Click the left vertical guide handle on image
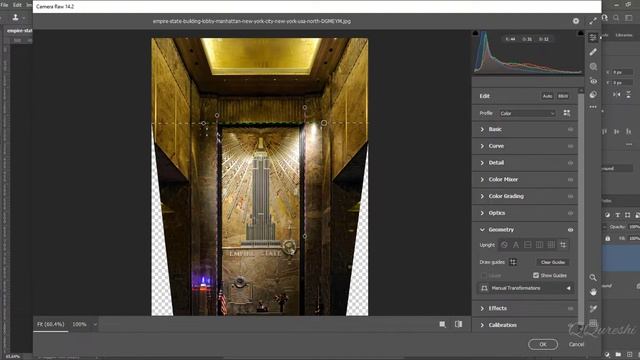The image size is (640, 360). pyautogui.click(x=217, y=116)
